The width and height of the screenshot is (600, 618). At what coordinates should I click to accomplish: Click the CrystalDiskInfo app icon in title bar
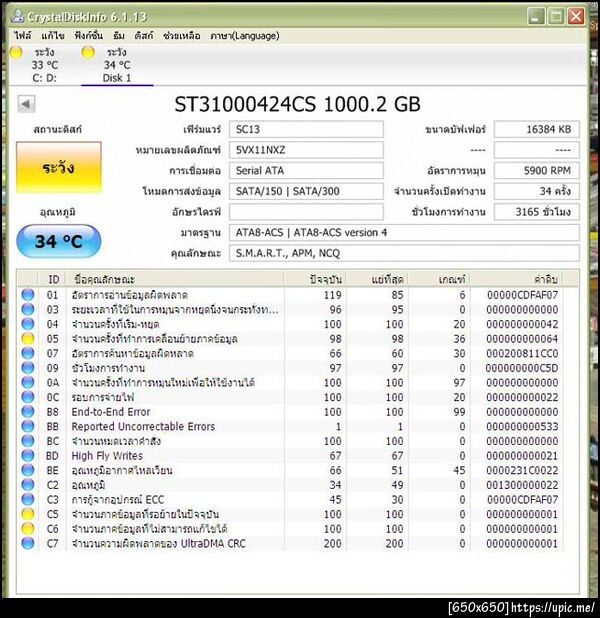[x=17, y=16]
